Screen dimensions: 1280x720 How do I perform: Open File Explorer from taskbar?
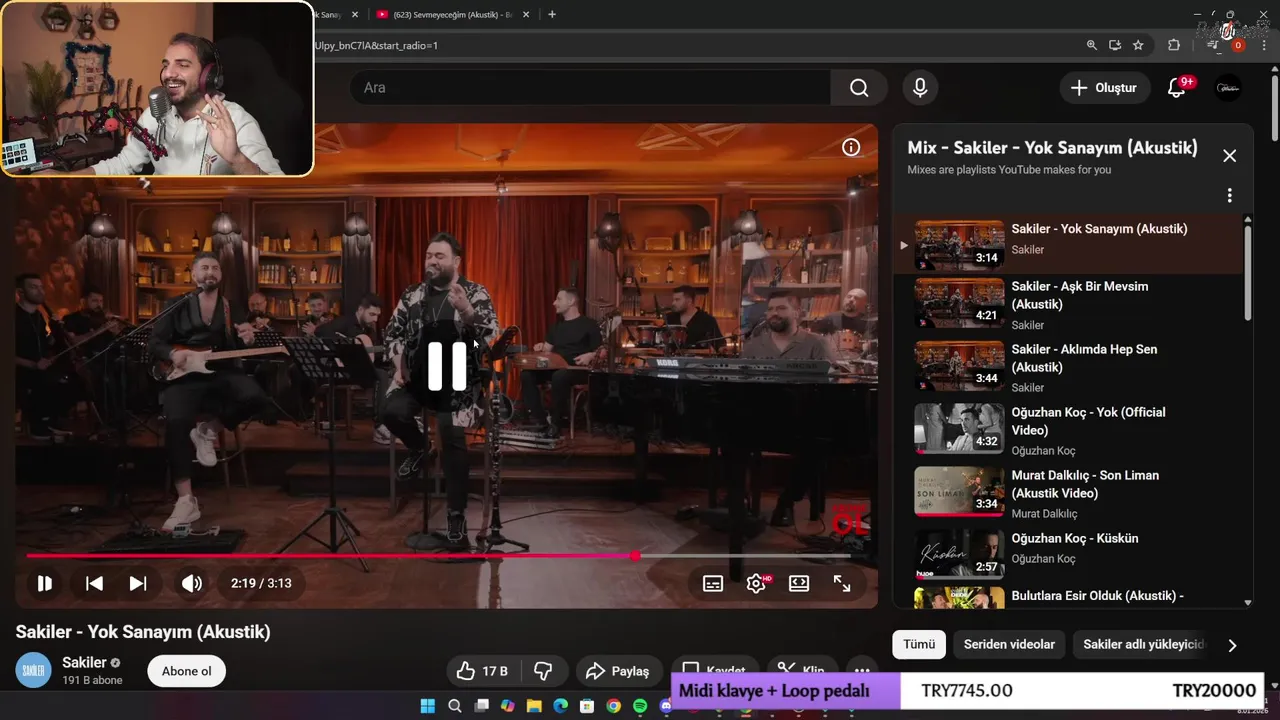point(534,706)
